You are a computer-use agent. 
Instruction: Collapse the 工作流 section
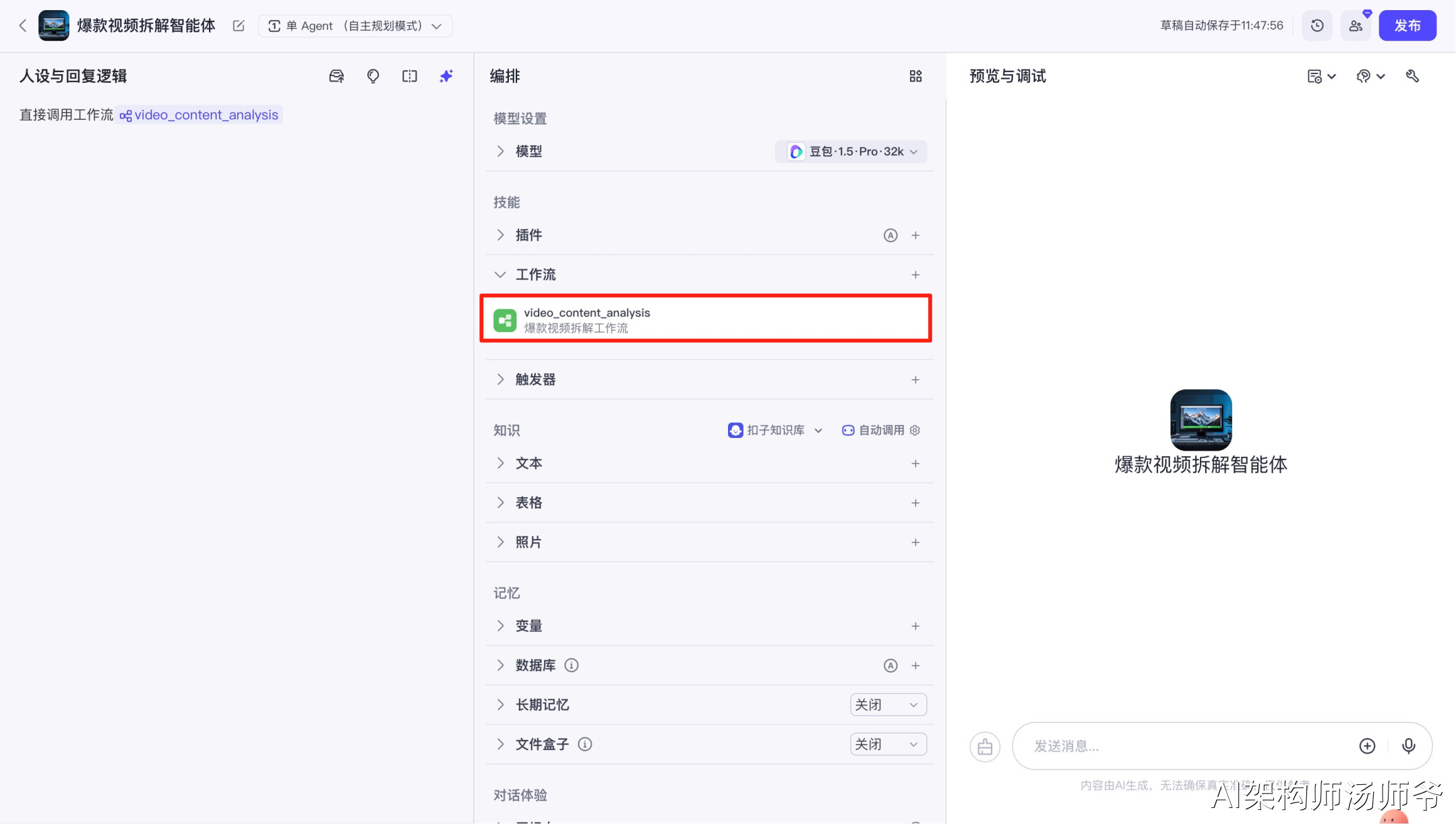tap(500, 275)
